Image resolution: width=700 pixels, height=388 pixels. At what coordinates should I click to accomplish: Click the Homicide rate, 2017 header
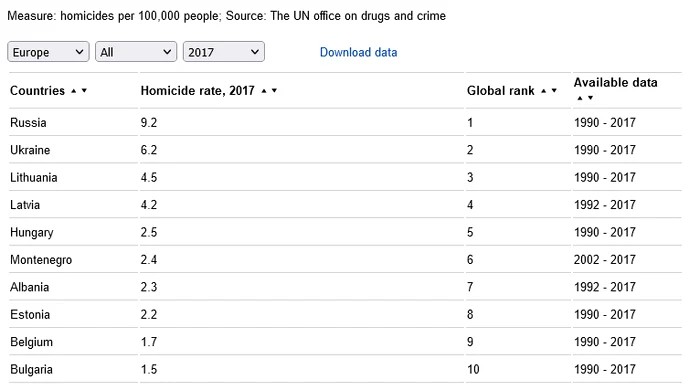point(197,91)
